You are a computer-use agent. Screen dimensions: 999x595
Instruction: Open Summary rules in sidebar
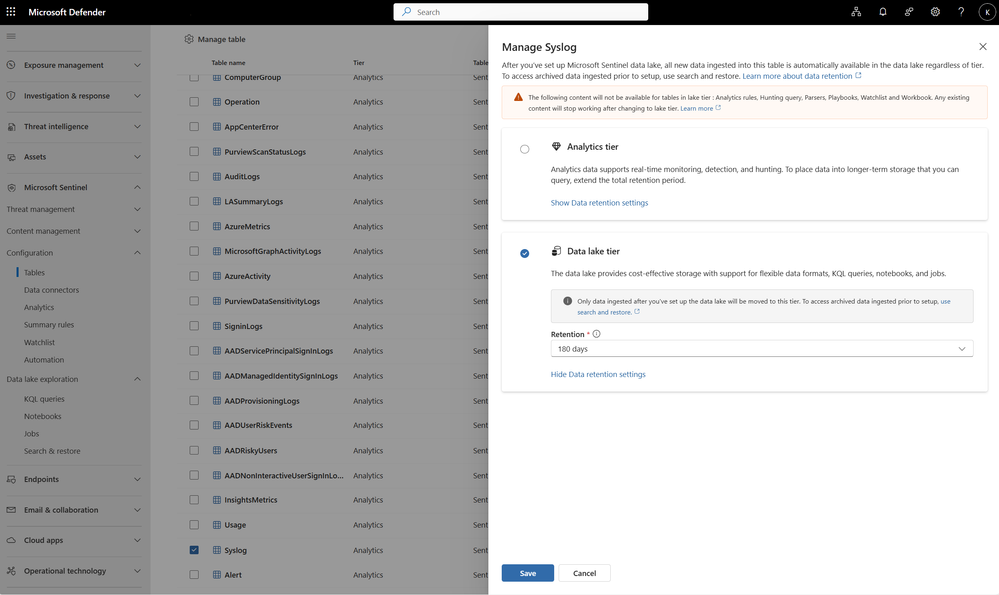(x=49, y=325)
